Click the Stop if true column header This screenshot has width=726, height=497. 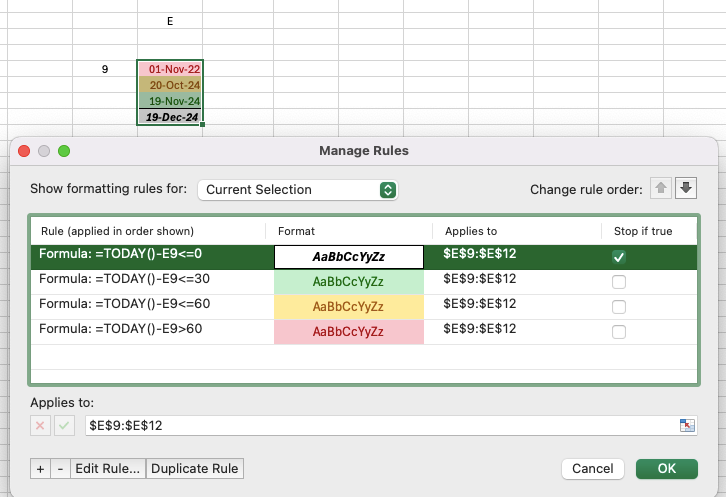coord(643,231)
